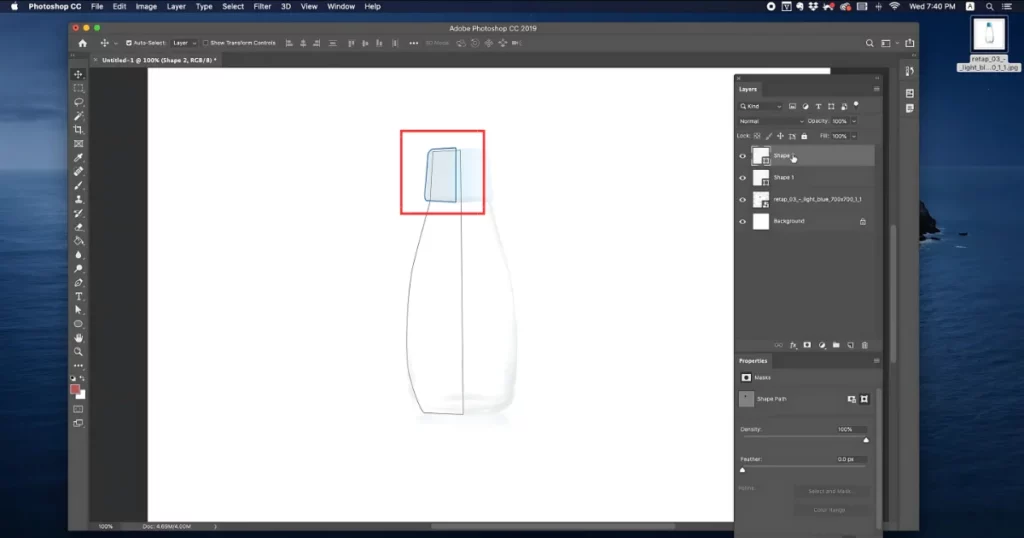Open the Filter menu
The image size is (1024, 538).
262,7
